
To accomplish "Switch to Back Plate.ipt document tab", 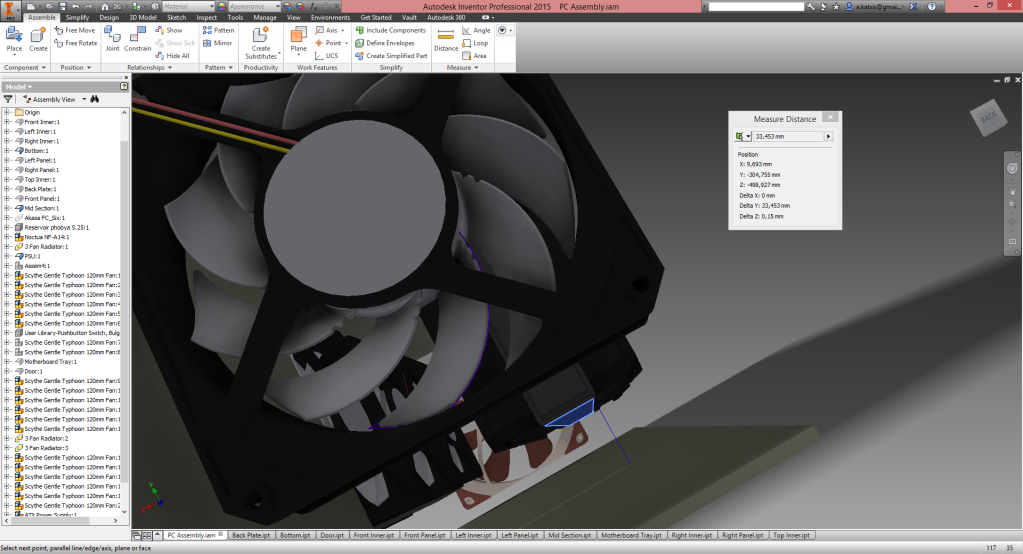I will coord(251,535).
